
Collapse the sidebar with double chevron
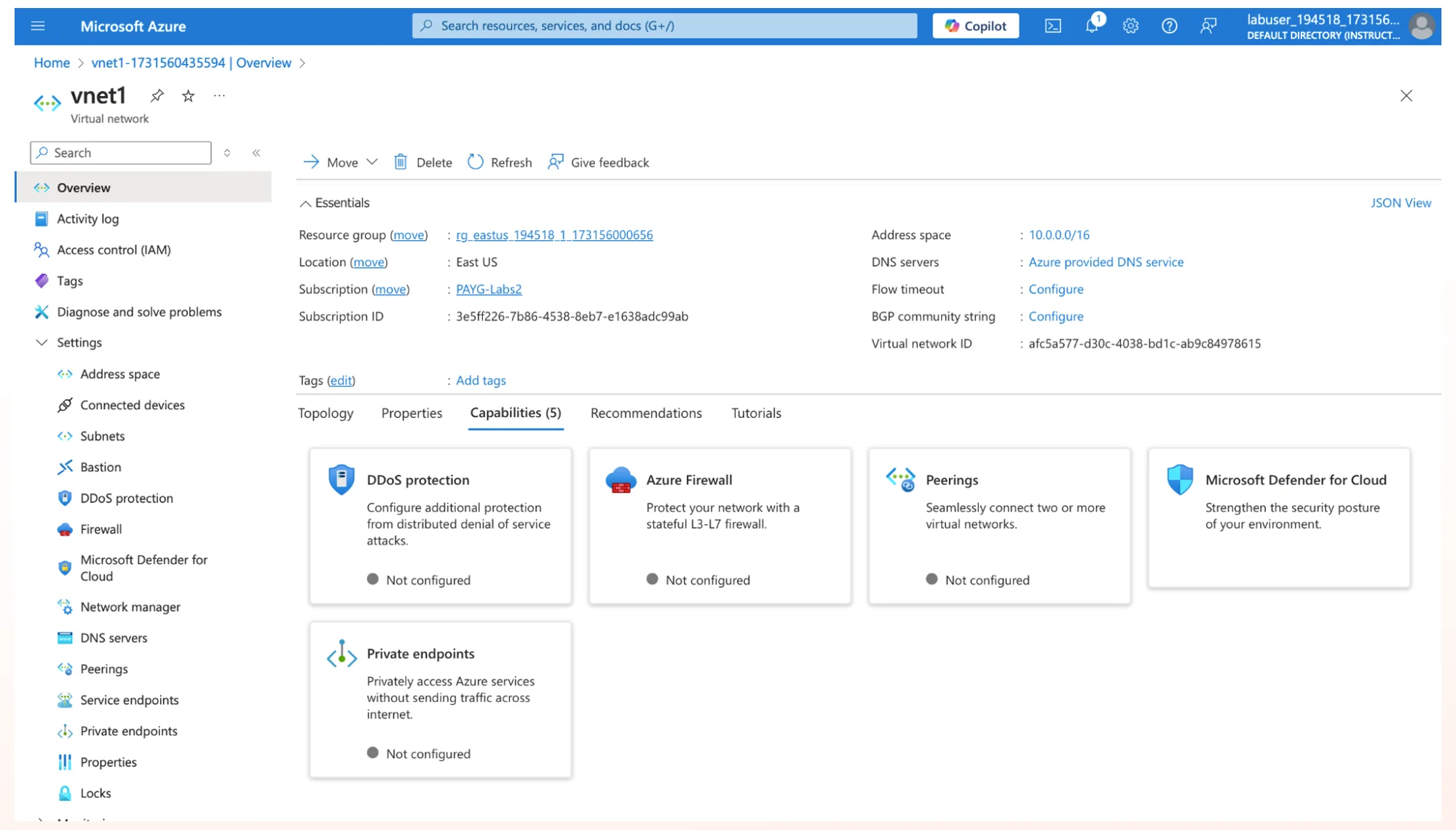[x=256, y=153]
